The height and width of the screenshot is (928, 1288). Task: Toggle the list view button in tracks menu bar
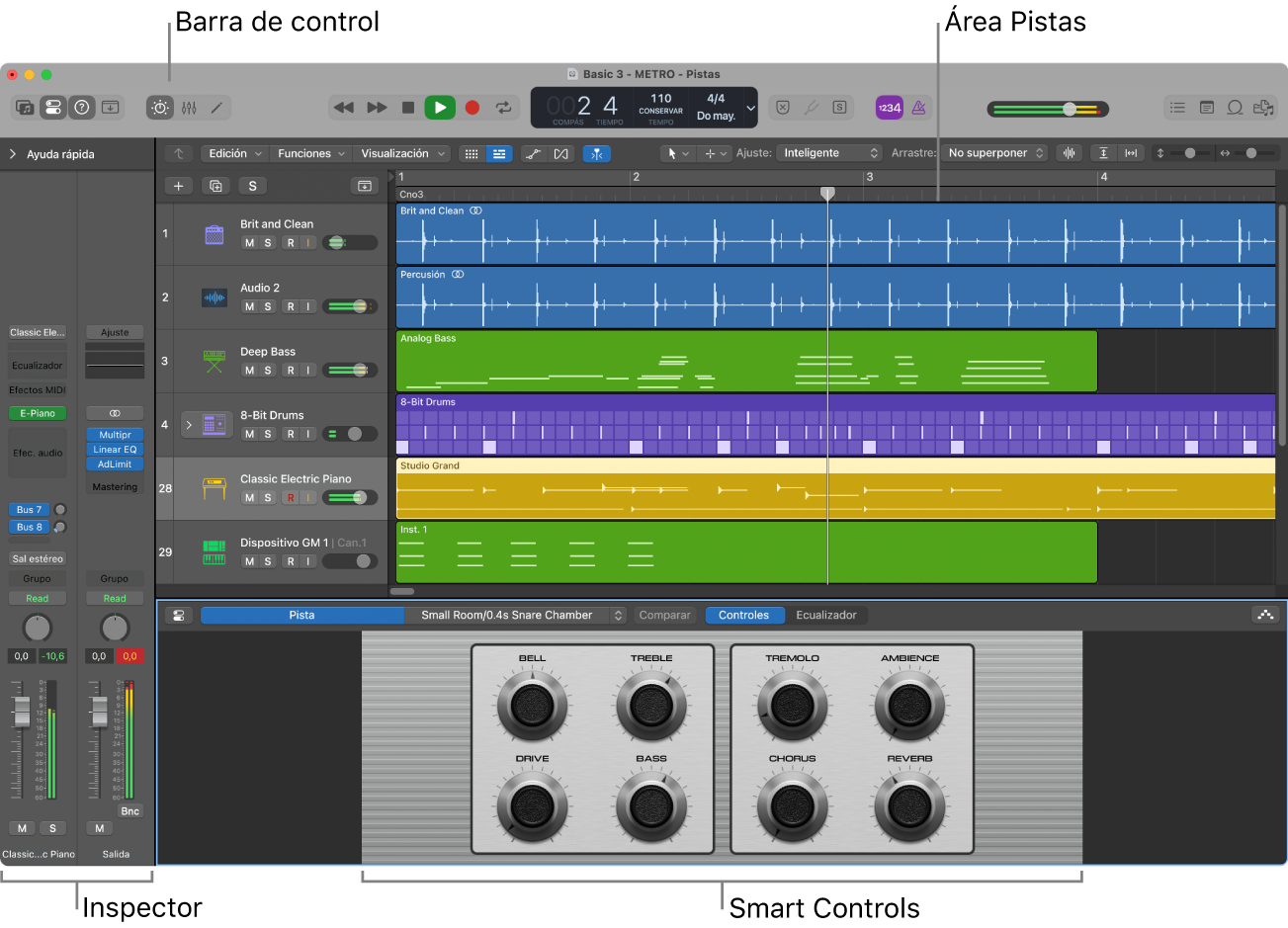tap(499, 153)
